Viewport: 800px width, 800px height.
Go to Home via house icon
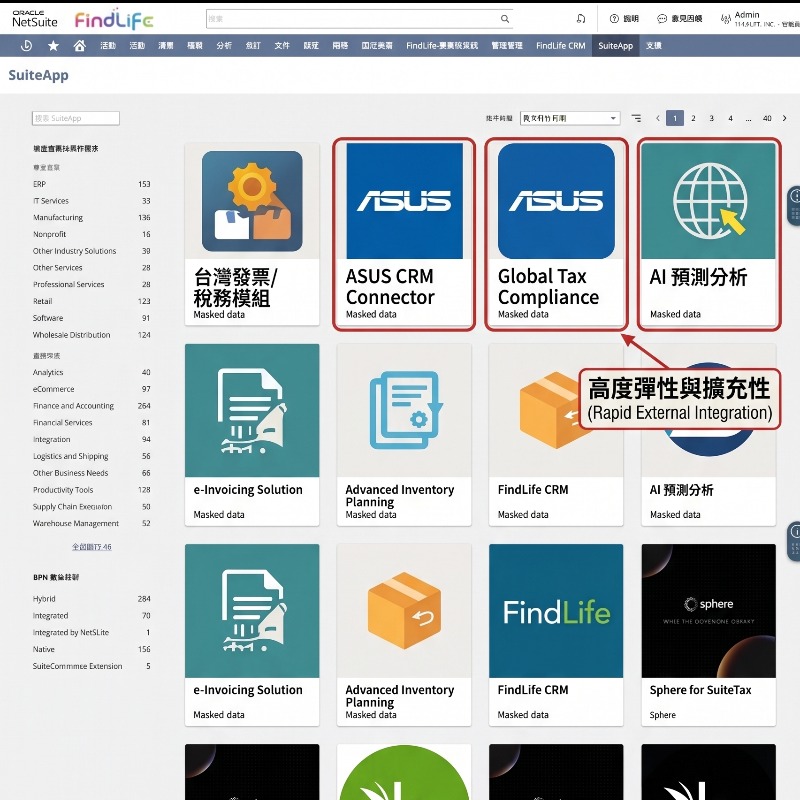pos(79,46)
